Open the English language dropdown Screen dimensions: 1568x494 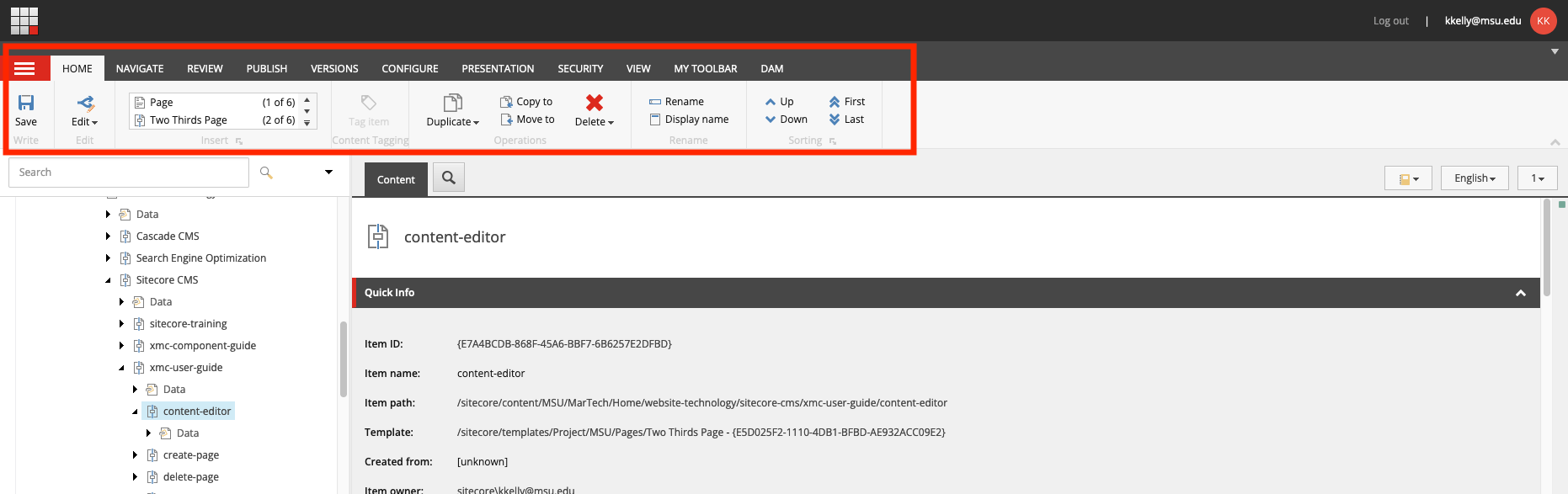click(1474, 178)
